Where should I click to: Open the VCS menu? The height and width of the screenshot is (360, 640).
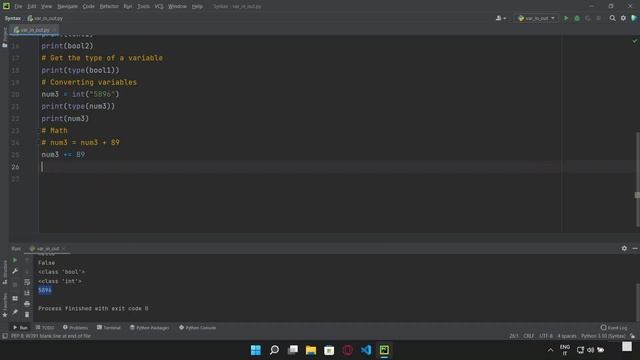[159, 7]
